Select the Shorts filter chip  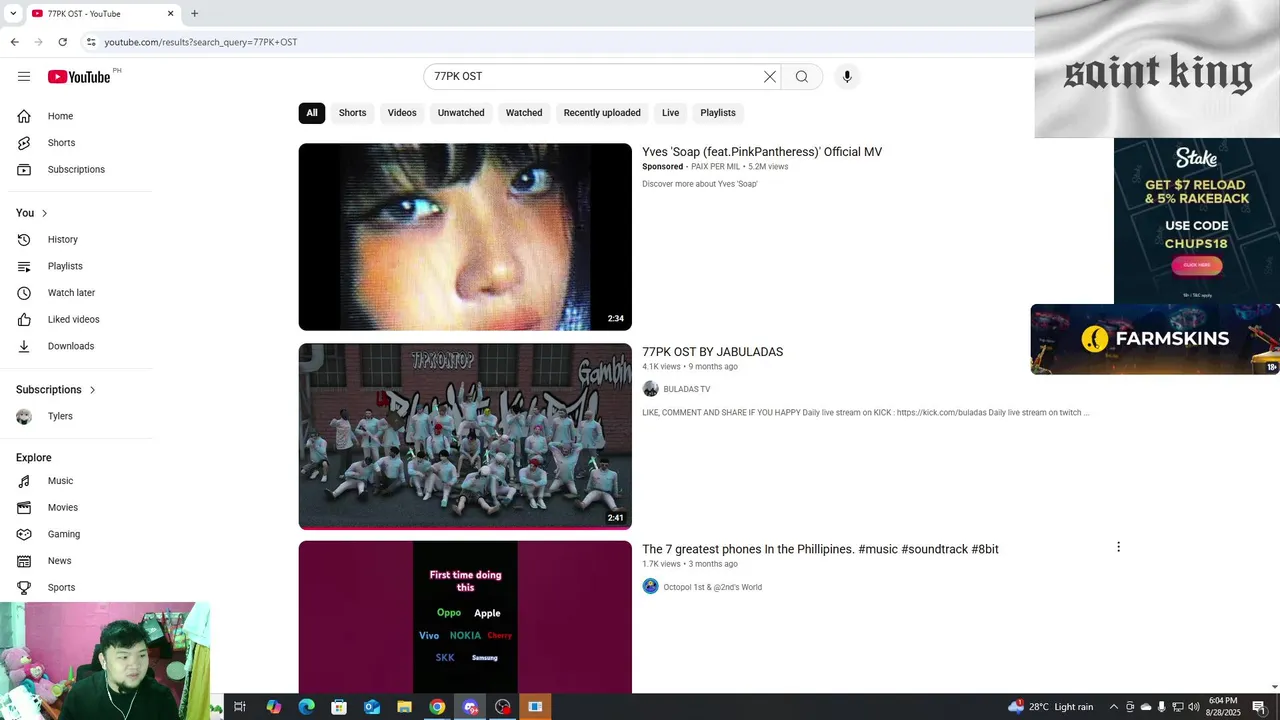(x=352, y=113)
